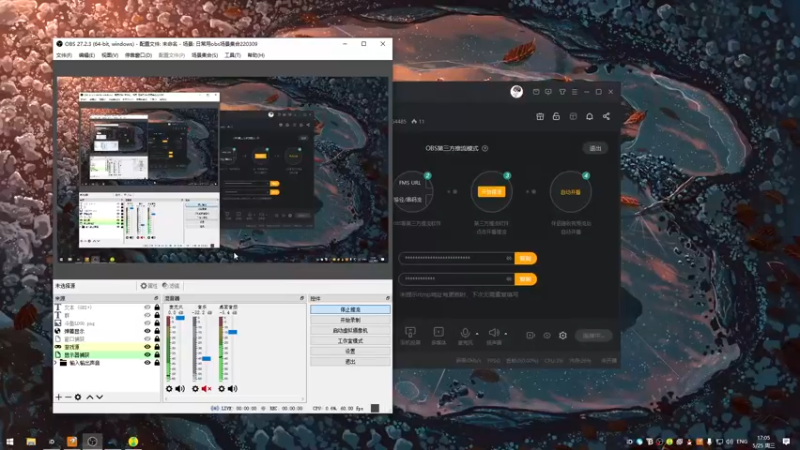Pop out the 来源 sources dock
This screenshot has height=450, width=800.
156,298
